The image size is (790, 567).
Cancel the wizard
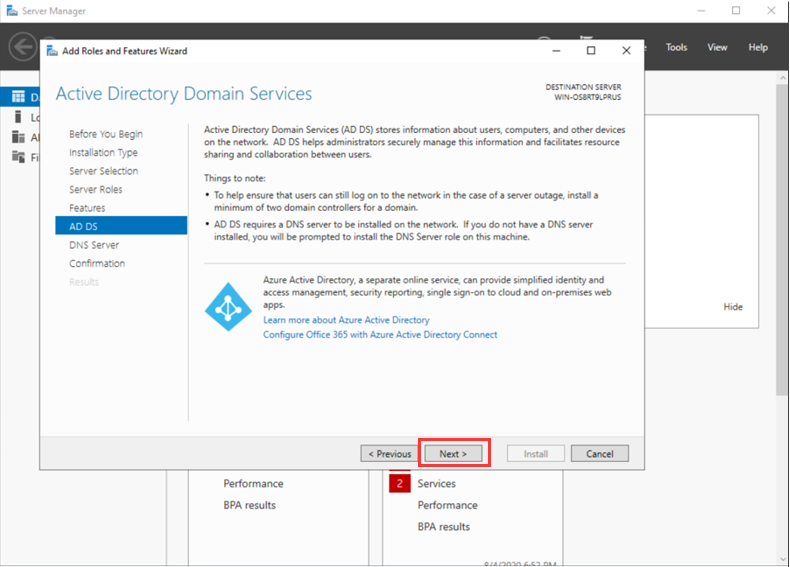pos(599,454)
